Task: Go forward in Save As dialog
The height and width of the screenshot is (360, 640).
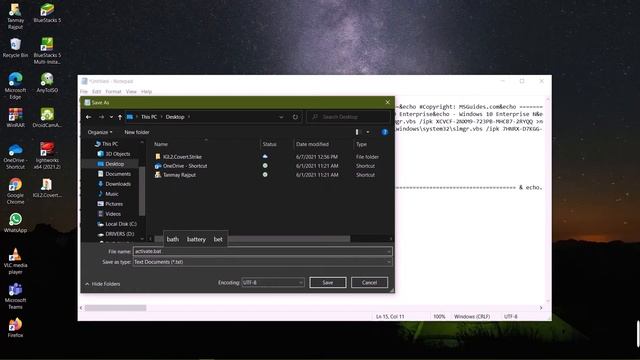Action: click(x=101, y=117)
